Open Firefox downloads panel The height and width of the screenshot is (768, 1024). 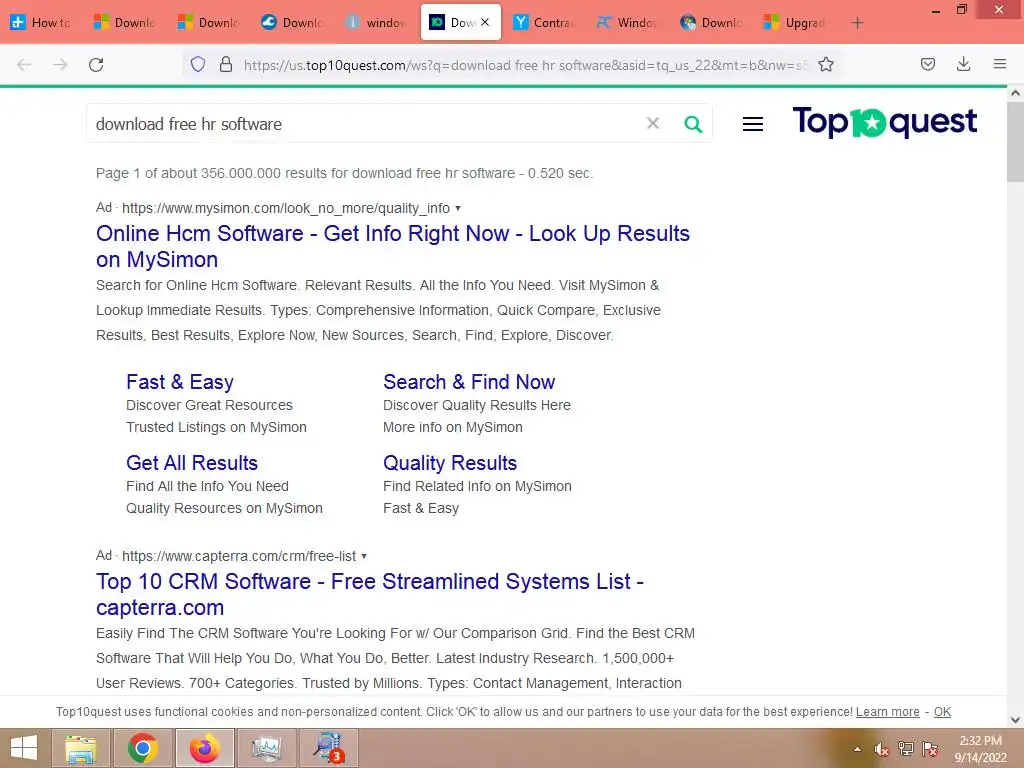[x=963, y=64]
